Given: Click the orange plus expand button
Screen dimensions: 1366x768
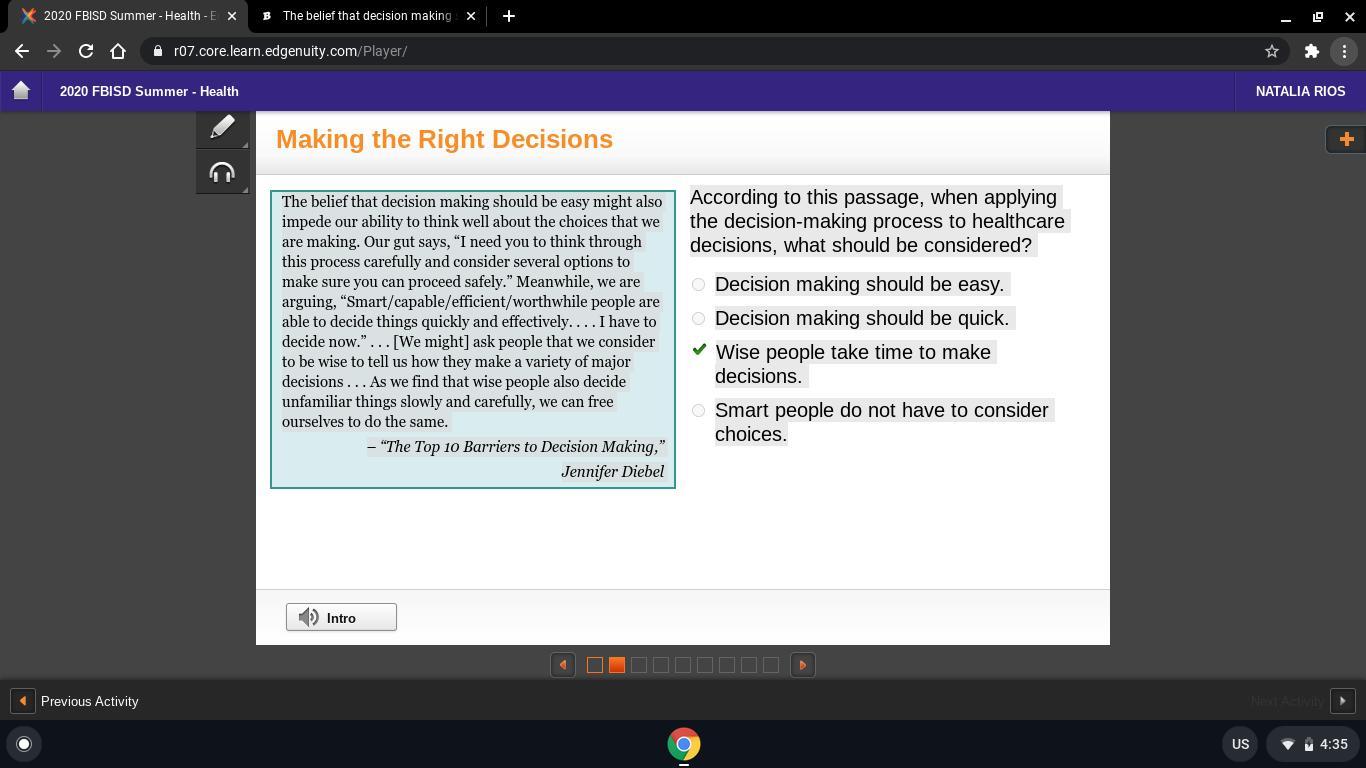Looking at the screenshot, I should (1346, 139).
